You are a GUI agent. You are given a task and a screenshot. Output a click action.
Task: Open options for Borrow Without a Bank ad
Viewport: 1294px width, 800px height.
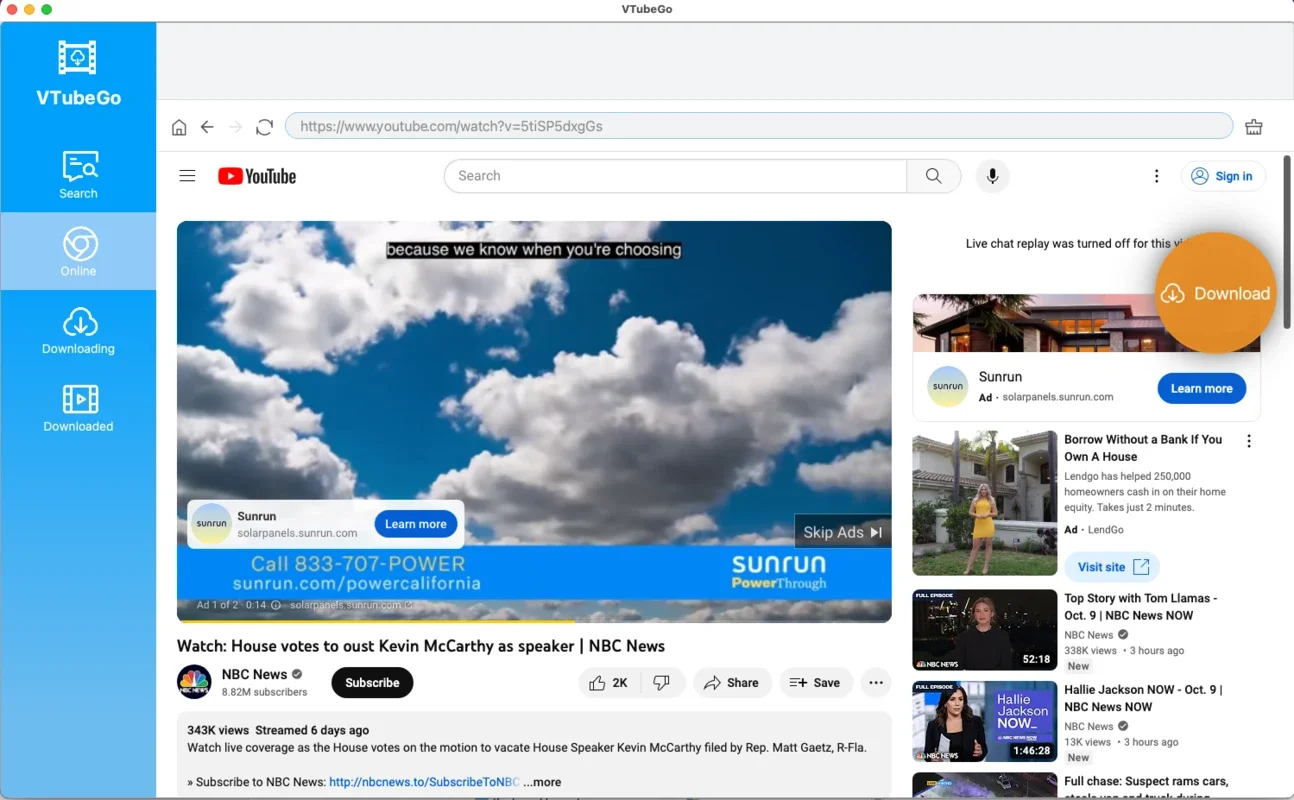tap(1249, 441)
